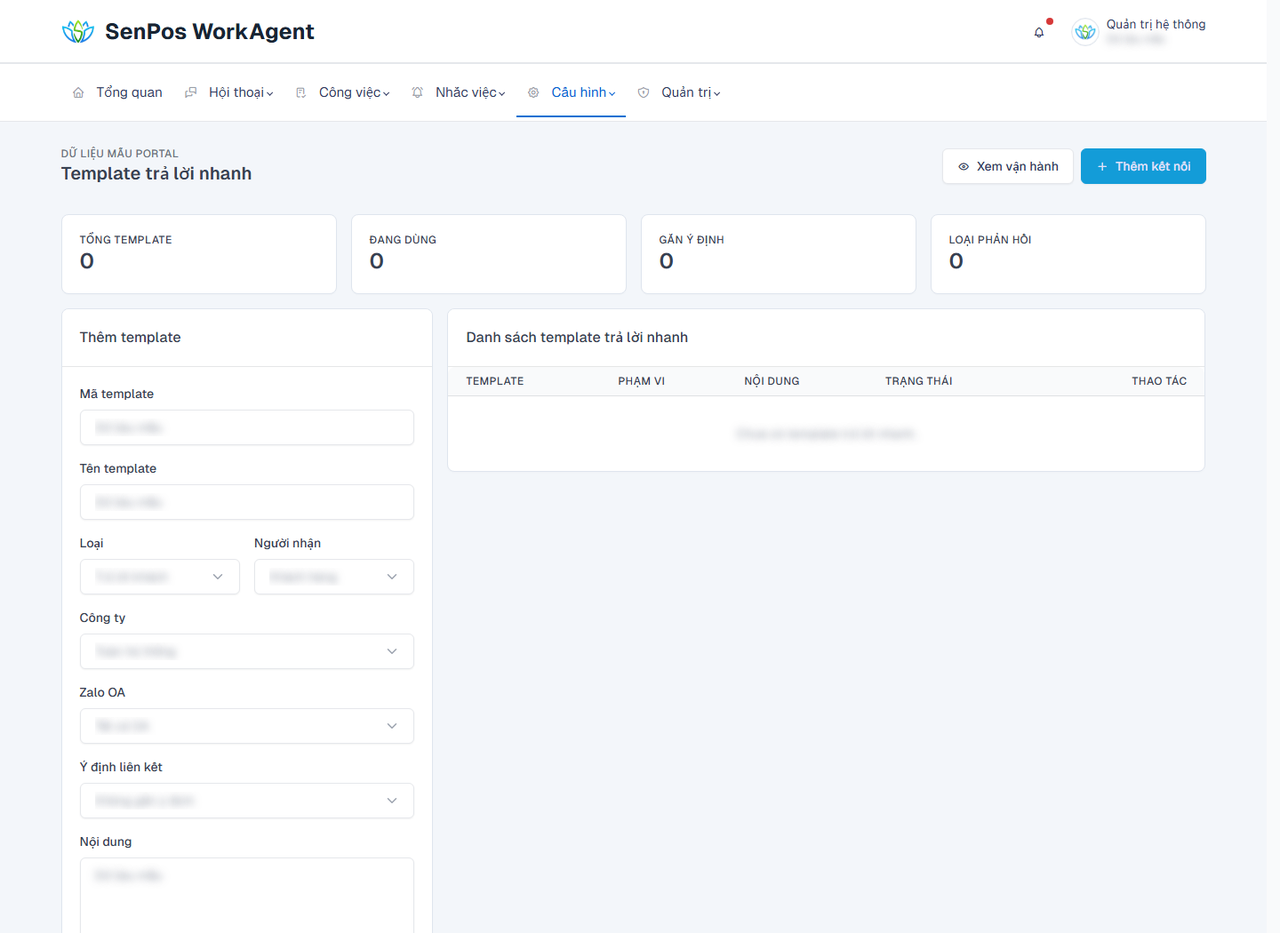Image resolution: width=1280 pixels, height=933 pixels.
Task: Open the notification bell
Action: (x=1039, y=32)
